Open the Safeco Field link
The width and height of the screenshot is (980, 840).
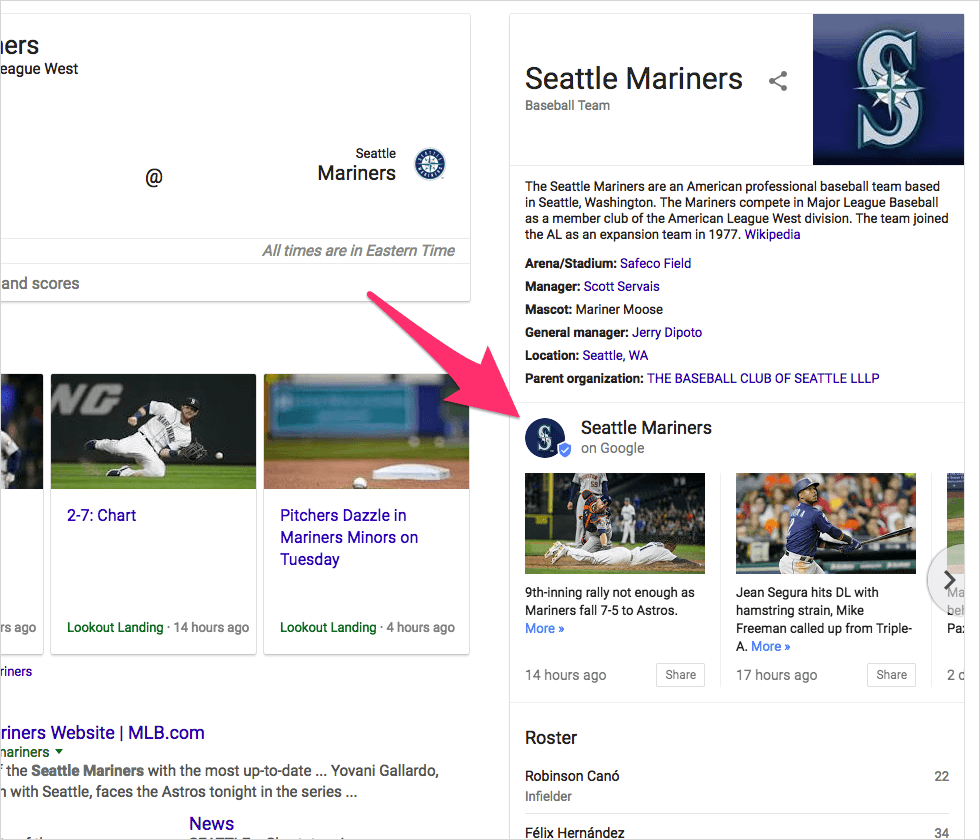point(655,263)
